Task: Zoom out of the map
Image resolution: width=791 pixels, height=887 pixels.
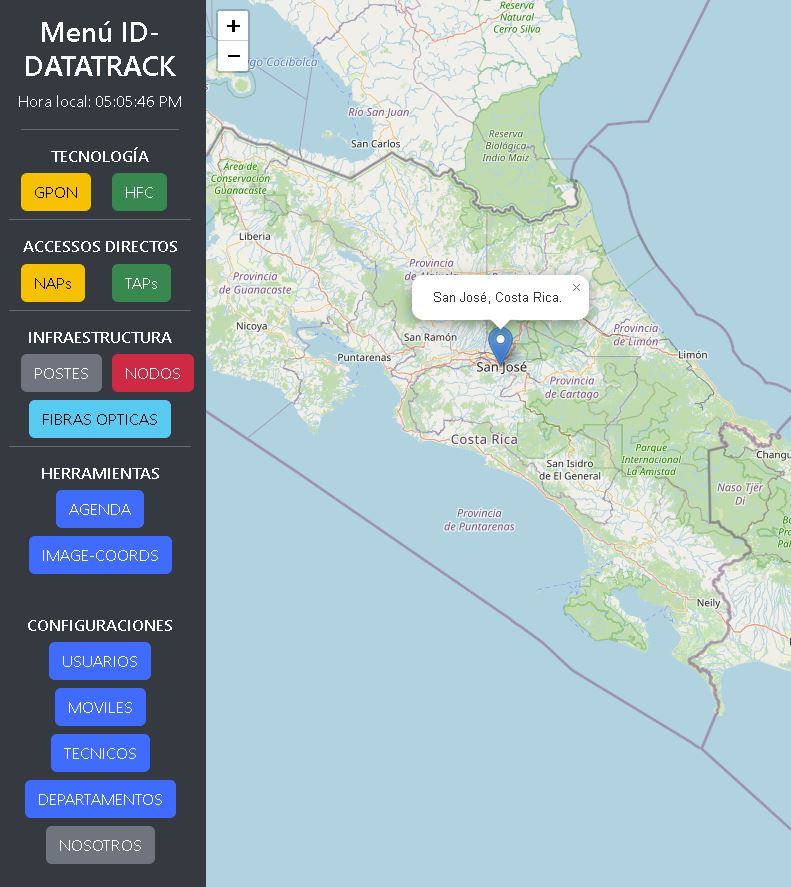Action: coord(233,56)
